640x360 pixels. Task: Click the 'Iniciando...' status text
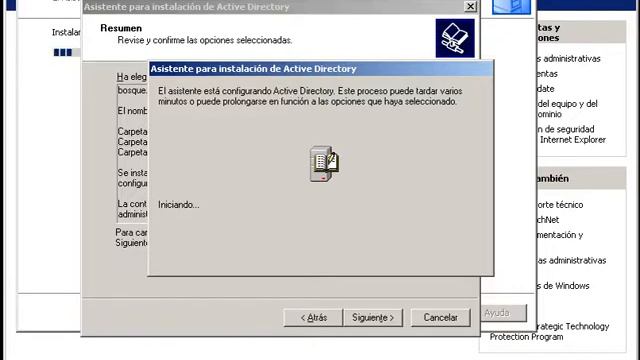pos(179,205)
